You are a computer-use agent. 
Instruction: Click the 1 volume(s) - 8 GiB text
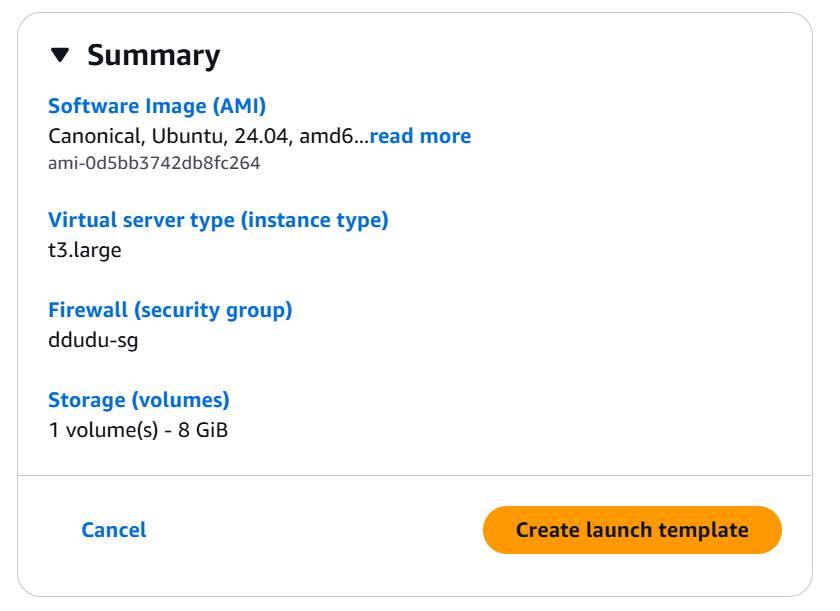tap(139, 430)
